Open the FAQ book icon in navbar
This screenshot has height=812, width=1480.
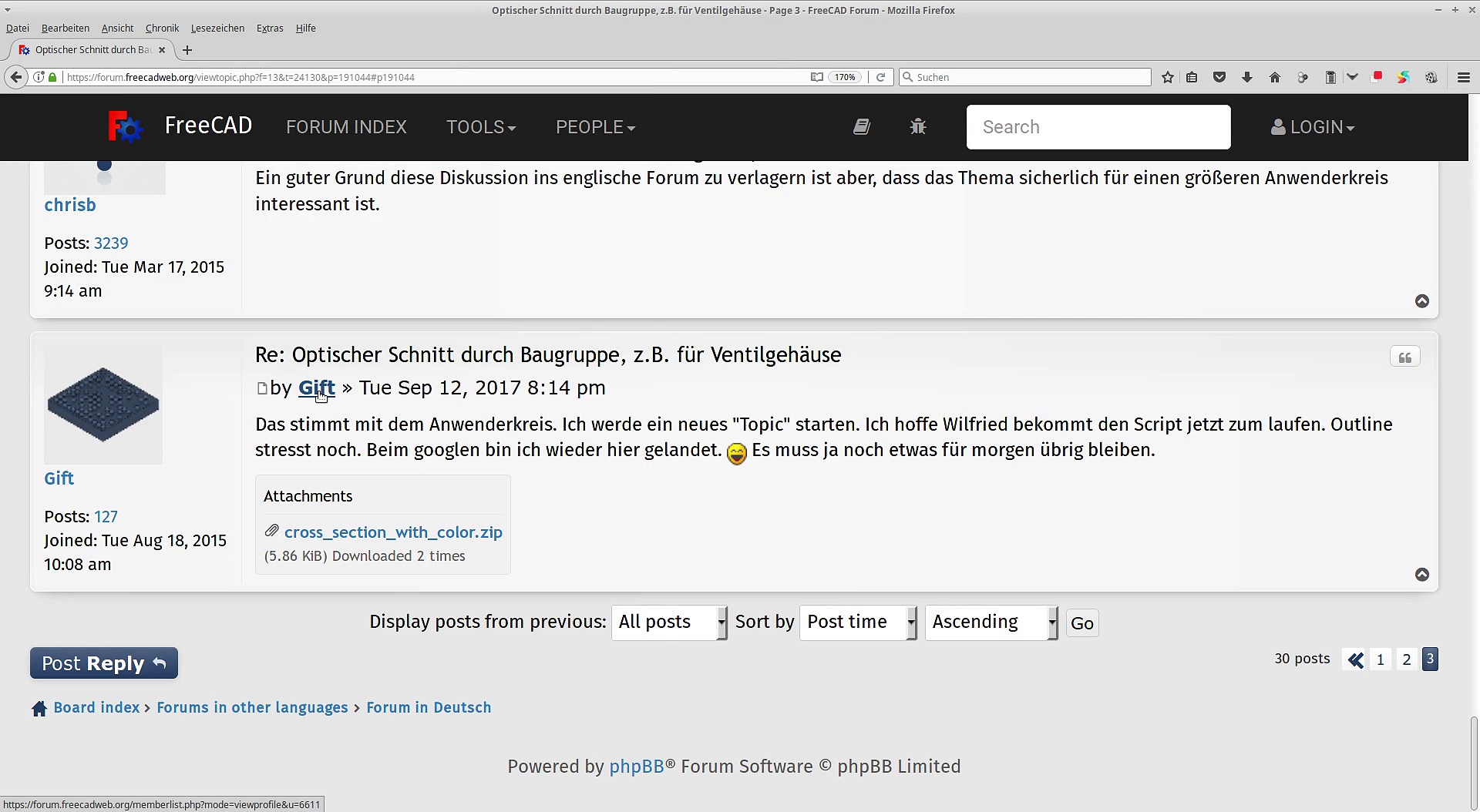[x=861, y=127]
